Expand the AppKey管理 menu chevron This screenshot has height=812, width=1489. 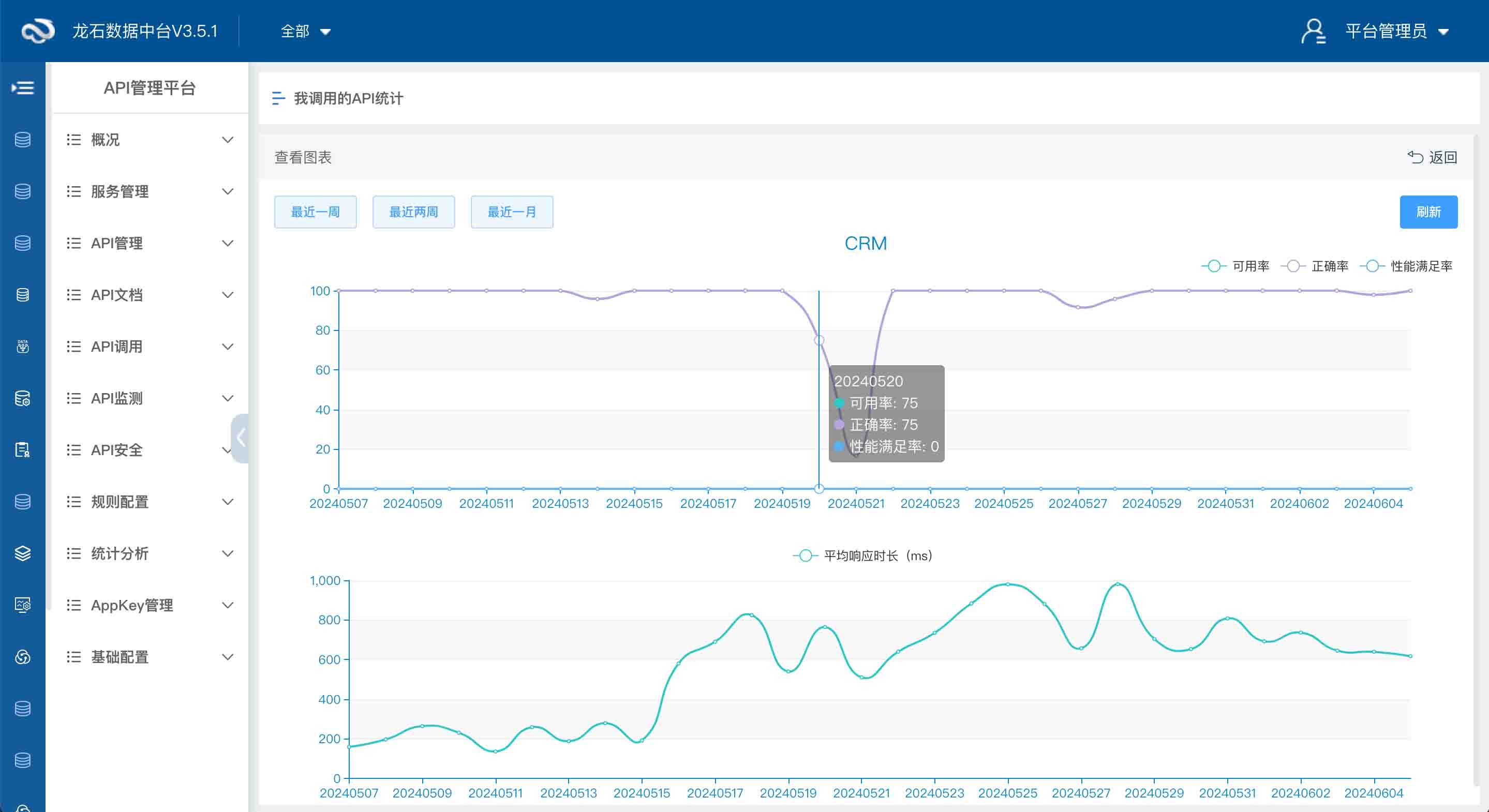point(228,605)
